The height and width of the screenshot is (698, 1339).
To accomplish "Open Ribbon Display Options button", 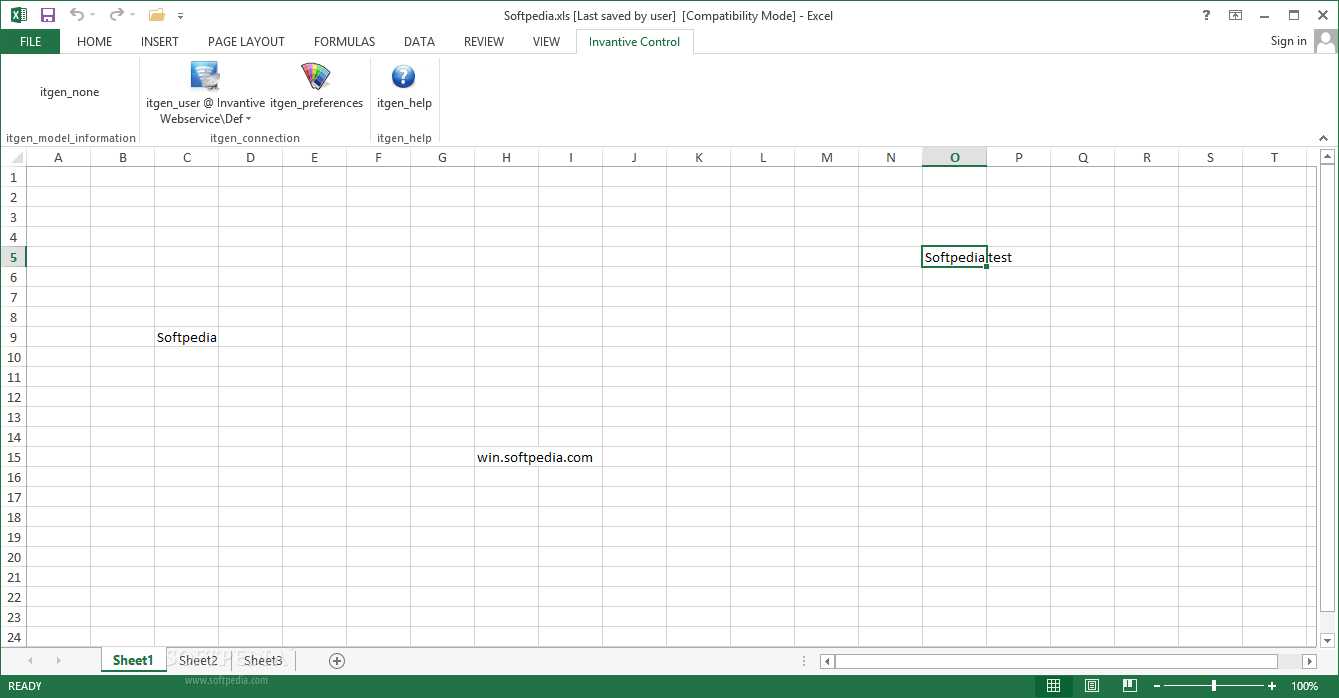I will 1236,15.
